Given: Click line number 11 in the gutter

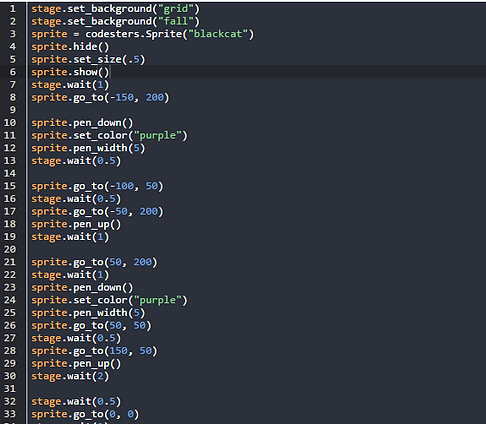Looking at the screenshot, I should pos(10,135).
